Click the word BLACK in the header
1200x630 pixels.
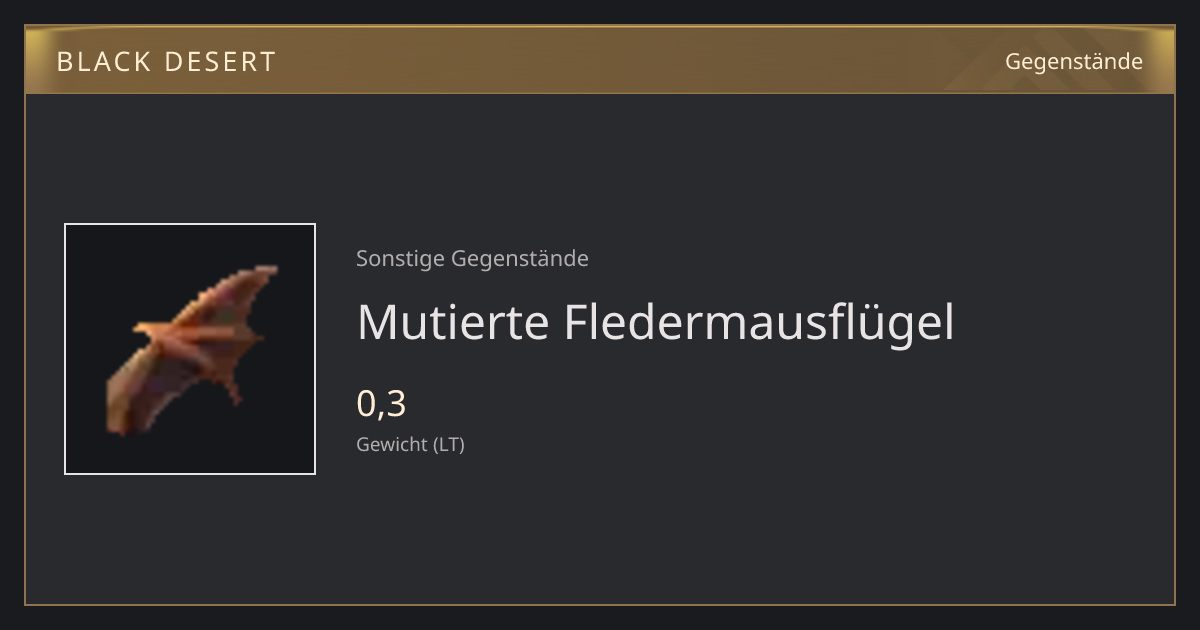coord(102,62)
